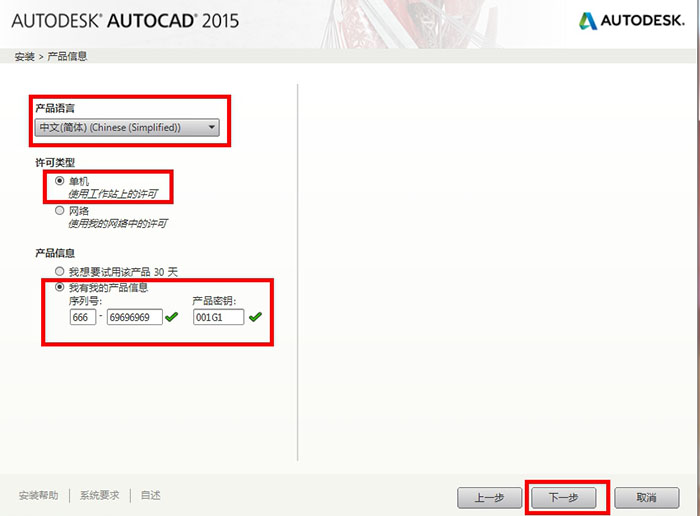Click the 产品语言 label text
This screenshot has width=700, height=516.
coord(55,108)
